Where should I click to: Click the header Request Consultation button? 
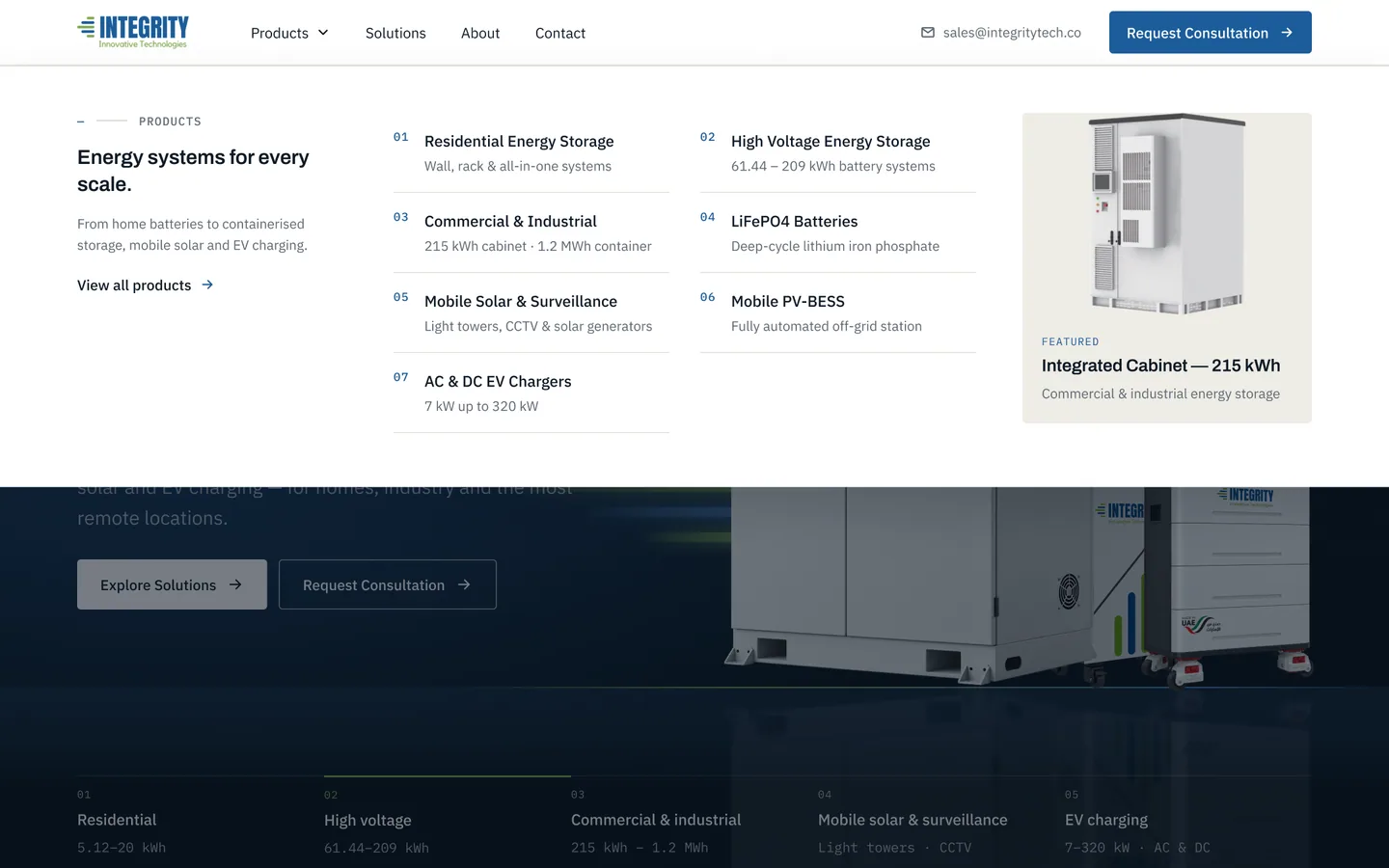[1211, 33]
